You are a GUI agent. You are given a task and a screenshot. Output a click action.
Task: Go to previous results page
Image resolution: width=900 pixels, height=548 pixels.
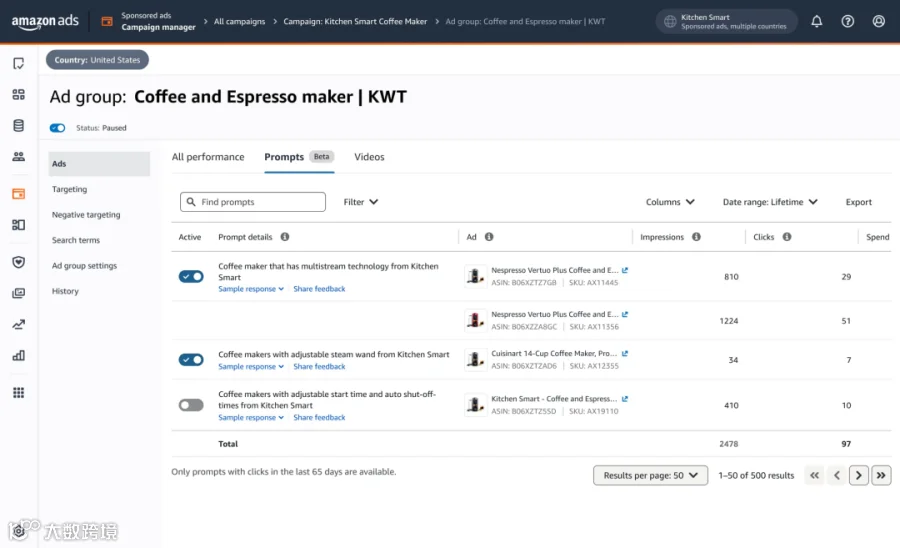tap(836, 475)
